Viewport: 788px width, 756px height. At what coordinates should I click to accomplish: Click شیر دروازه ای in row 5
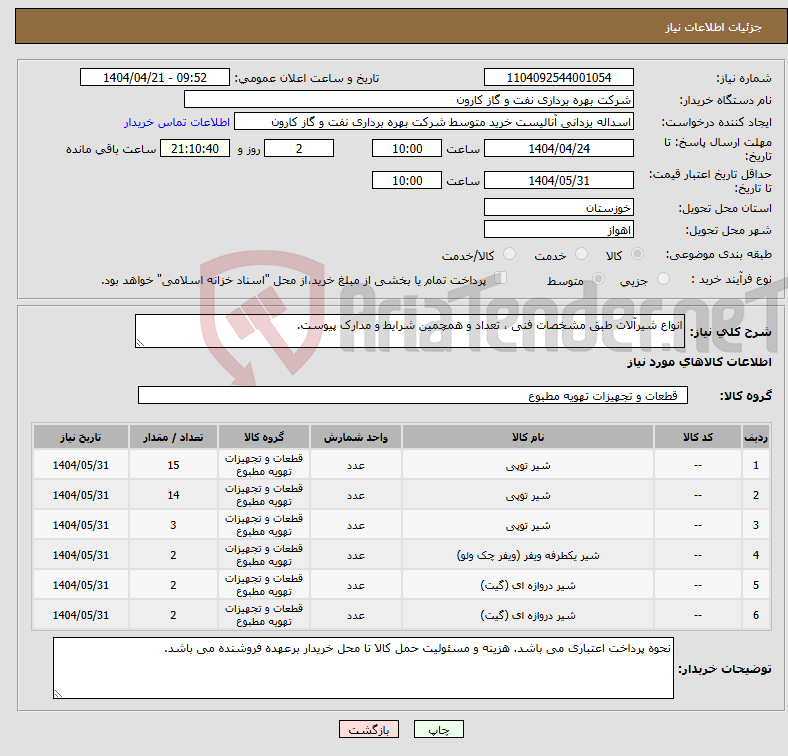pyautogui.click(x=528, y=585)
